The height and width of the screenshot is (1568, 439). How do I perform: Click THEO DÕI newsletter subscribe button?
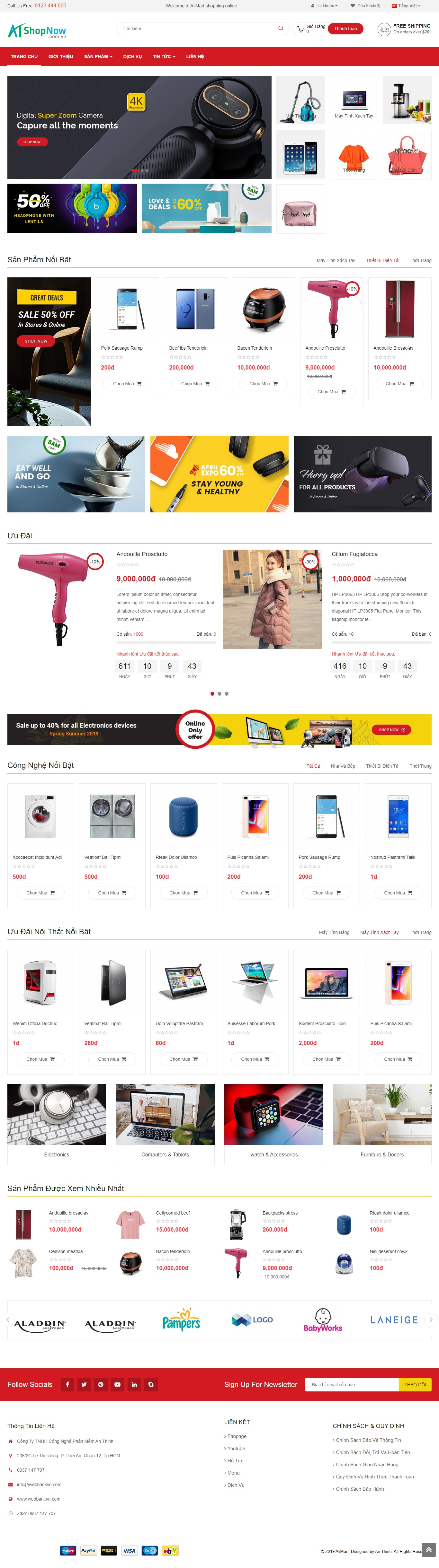pos(415,1384)
